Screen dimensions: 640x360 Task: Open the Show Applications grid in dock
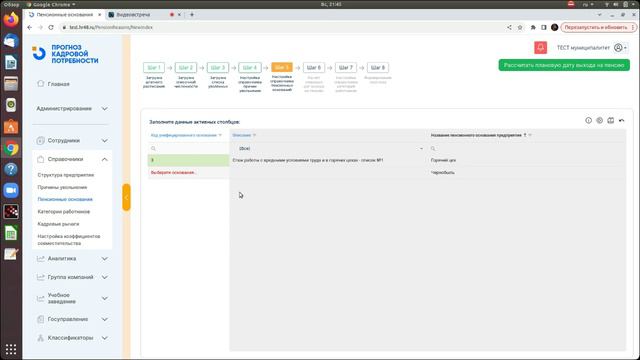(11, 349)
